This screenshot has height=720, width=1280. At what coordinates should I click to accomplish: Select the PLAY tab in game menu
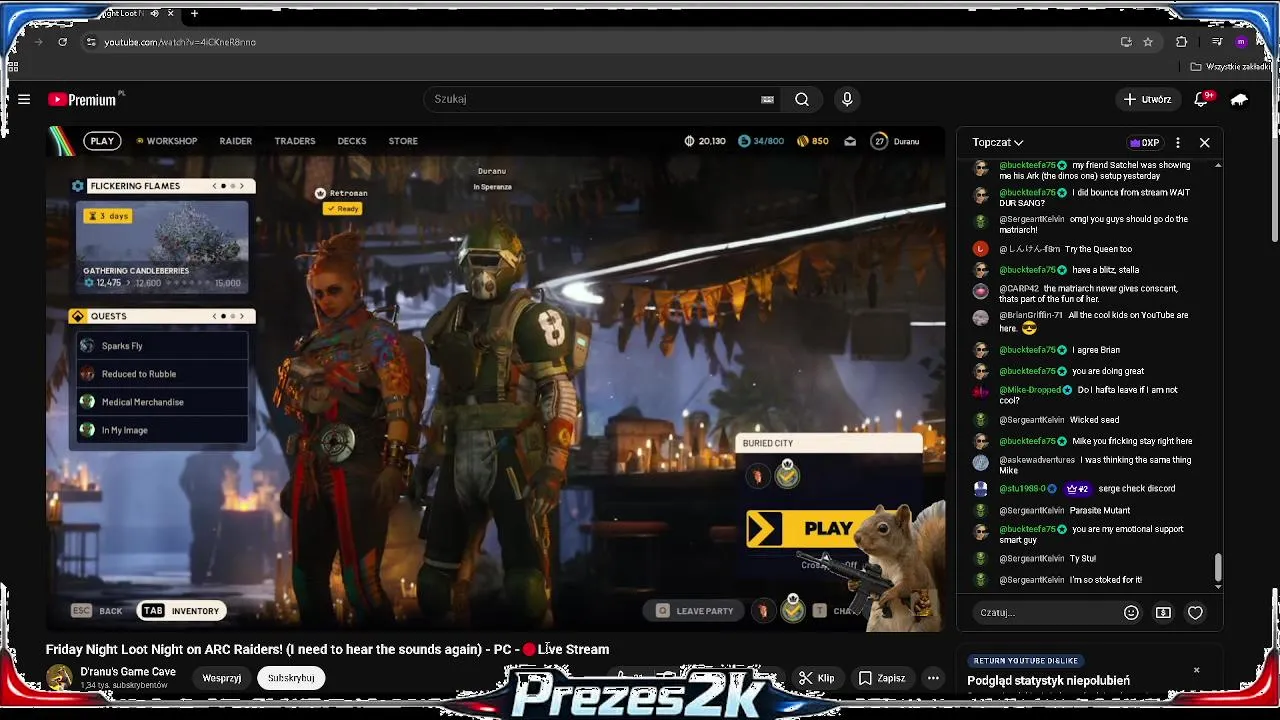pos(102,141)
